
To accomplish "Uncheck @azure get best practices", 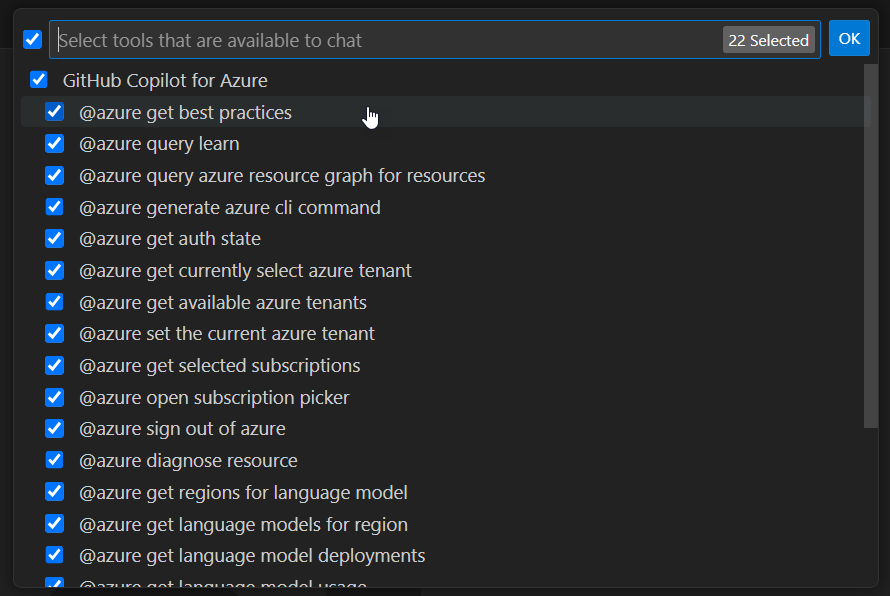I will 55,112.
